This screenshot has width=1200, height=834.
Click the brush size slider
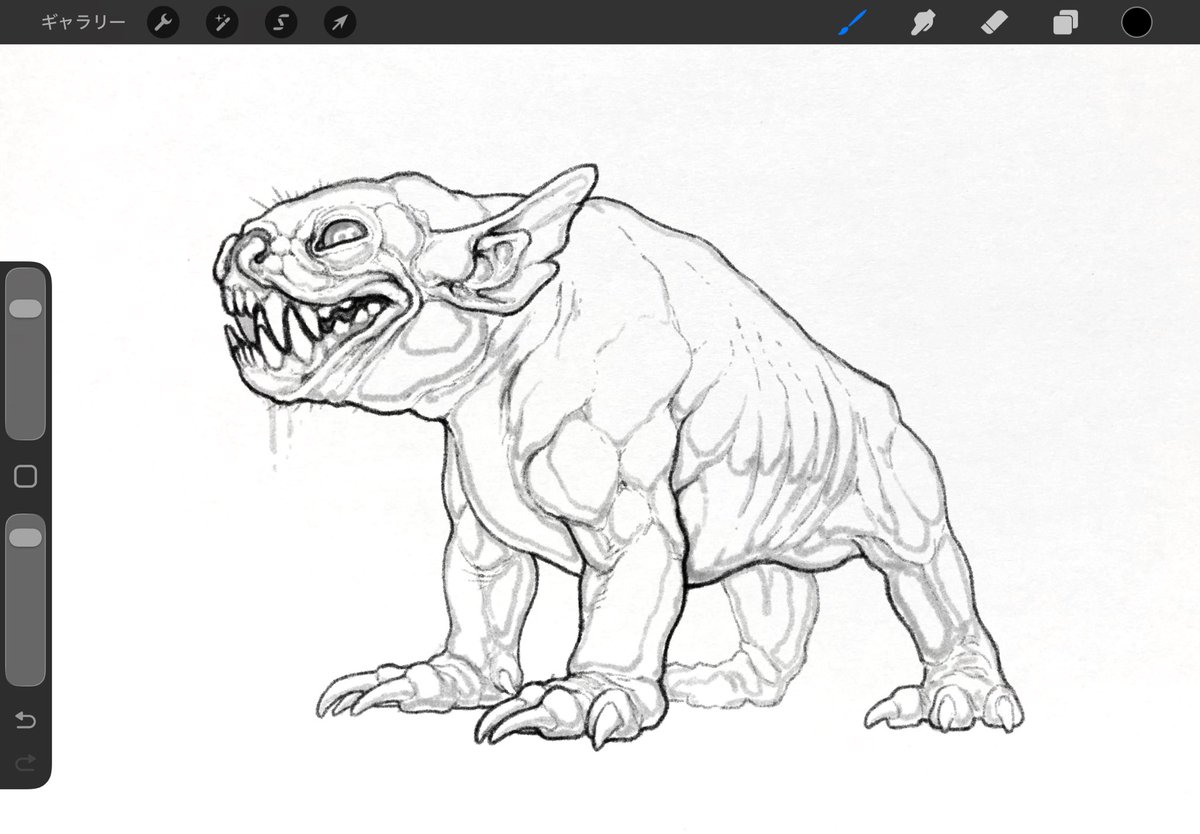point(26,354)
